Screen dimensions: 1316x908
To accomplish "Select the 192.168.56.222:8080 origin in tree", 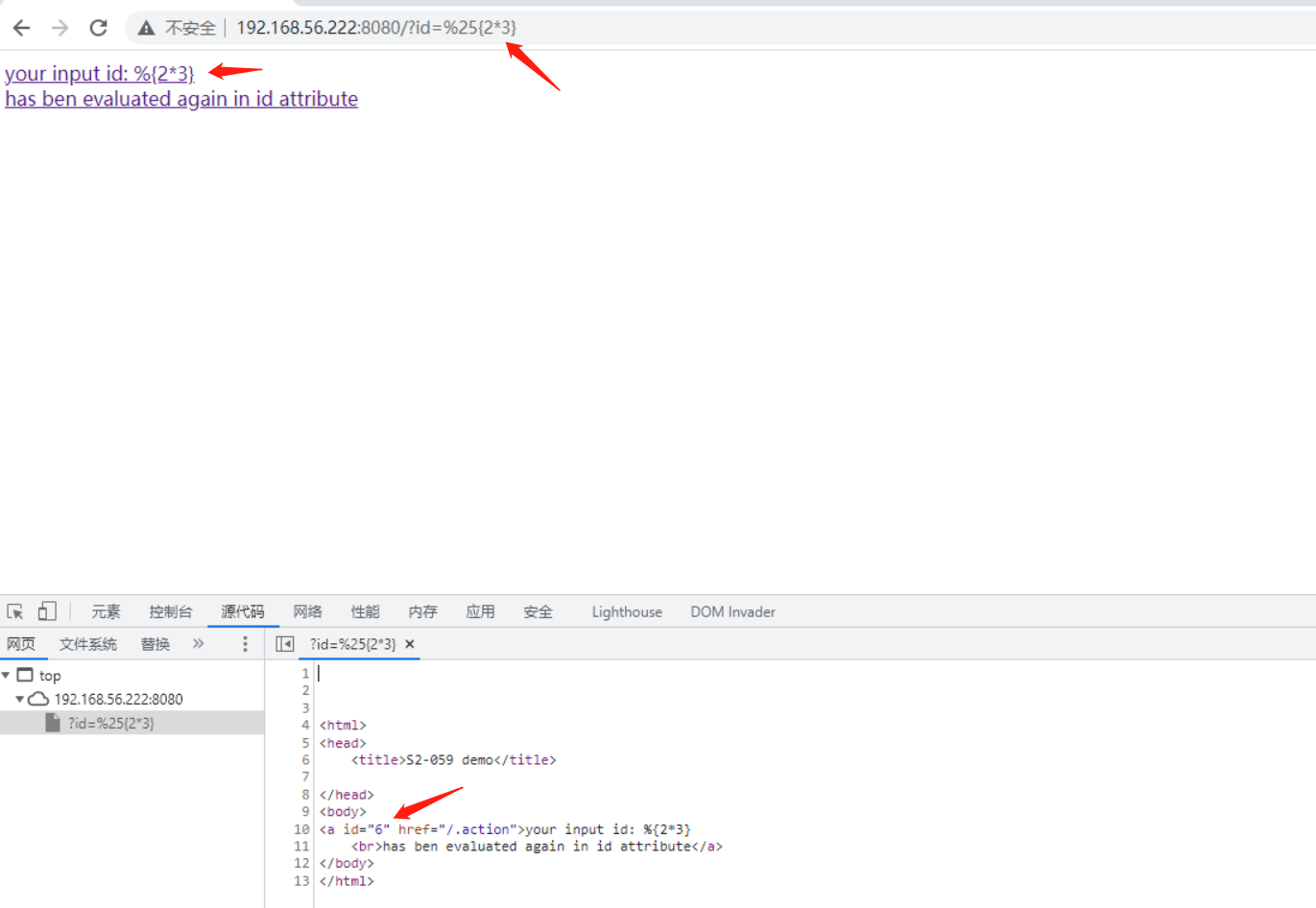I will (x=118, y=699).
